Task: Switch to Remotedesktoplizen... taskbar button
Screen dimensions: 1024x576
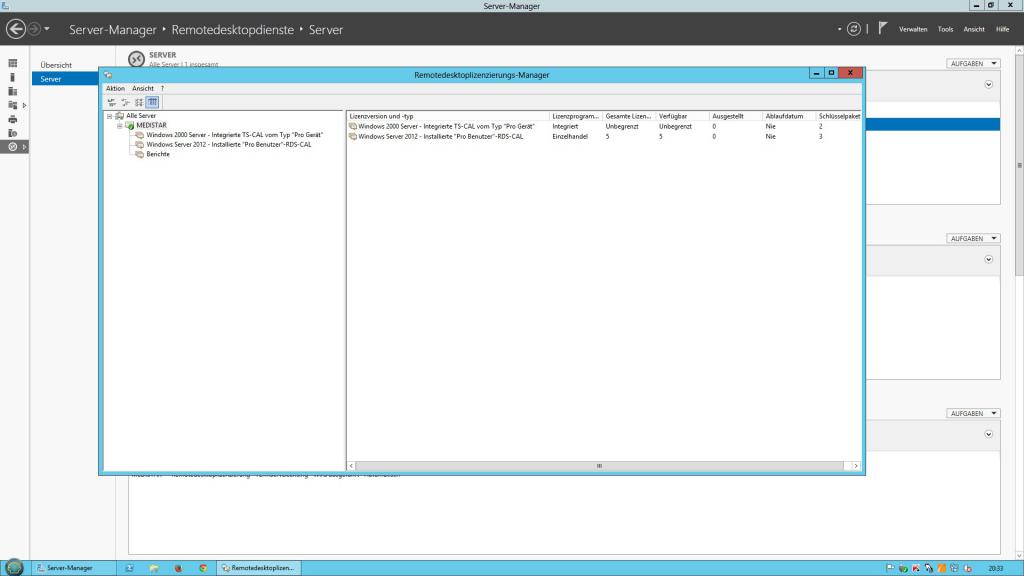Action: [259, 568]
